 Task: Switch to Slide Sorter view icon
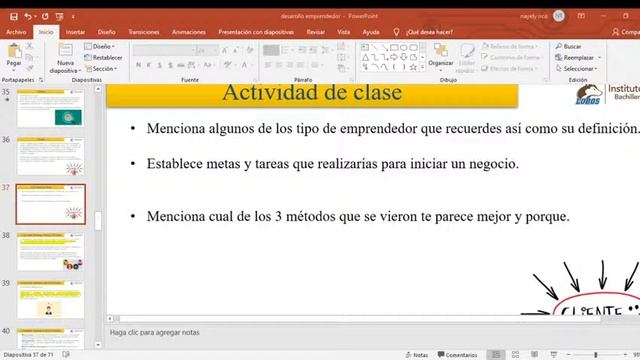point(516,355)
